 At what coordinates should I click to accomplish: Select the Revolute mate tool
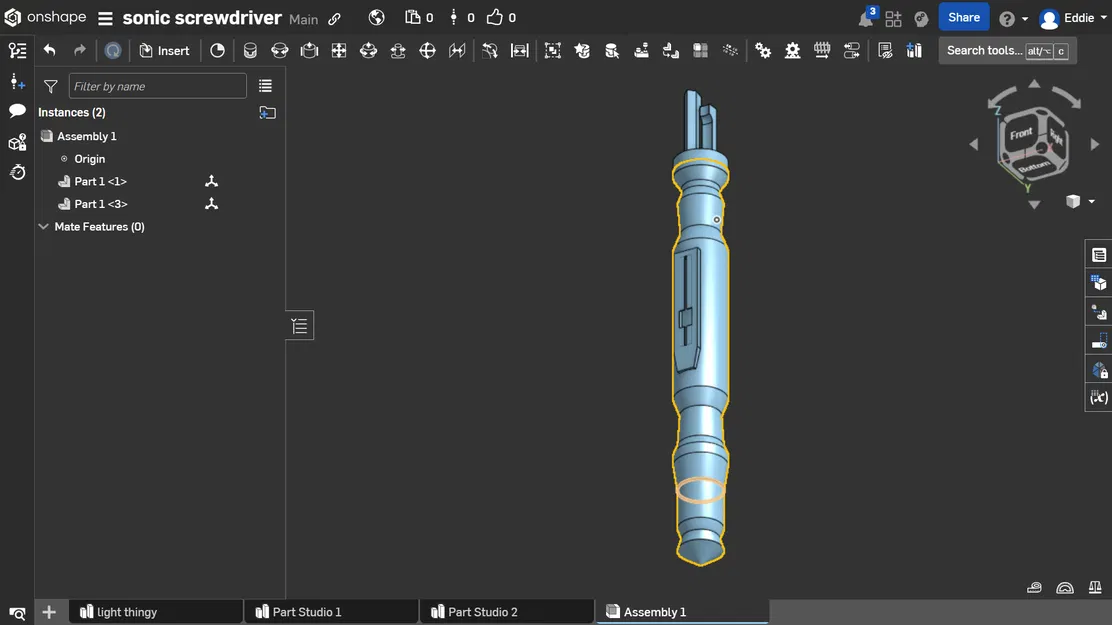pyautogui.click(x=280, y=50)
